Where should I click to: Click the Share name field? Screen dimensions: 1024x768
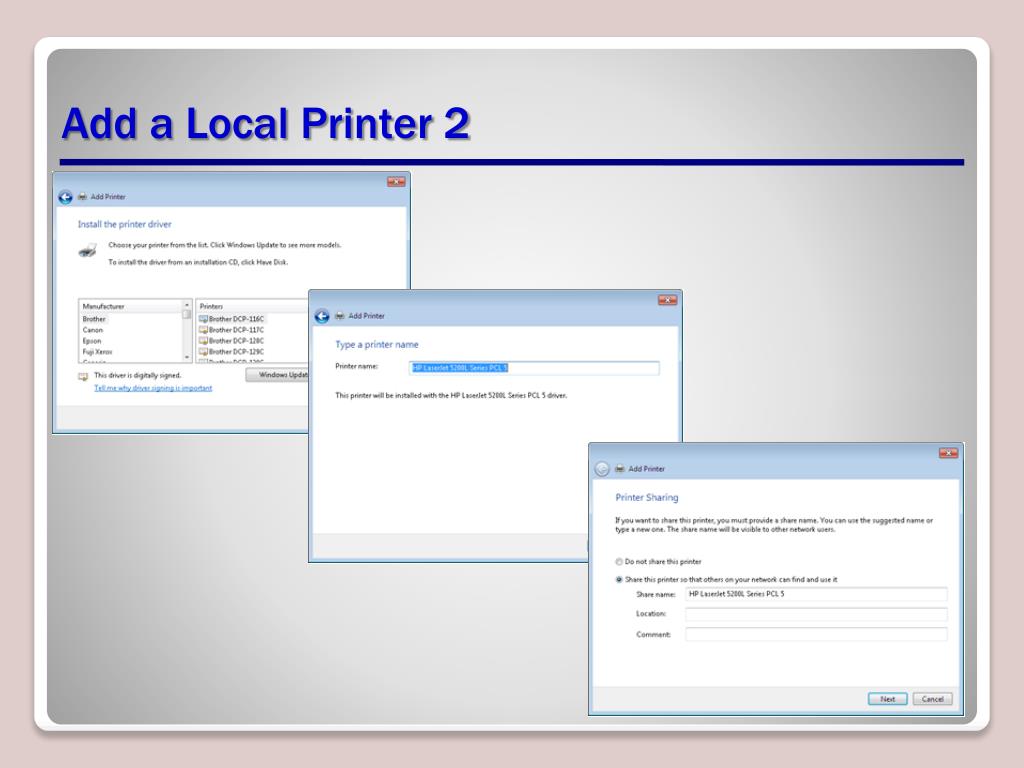[816, 594]
